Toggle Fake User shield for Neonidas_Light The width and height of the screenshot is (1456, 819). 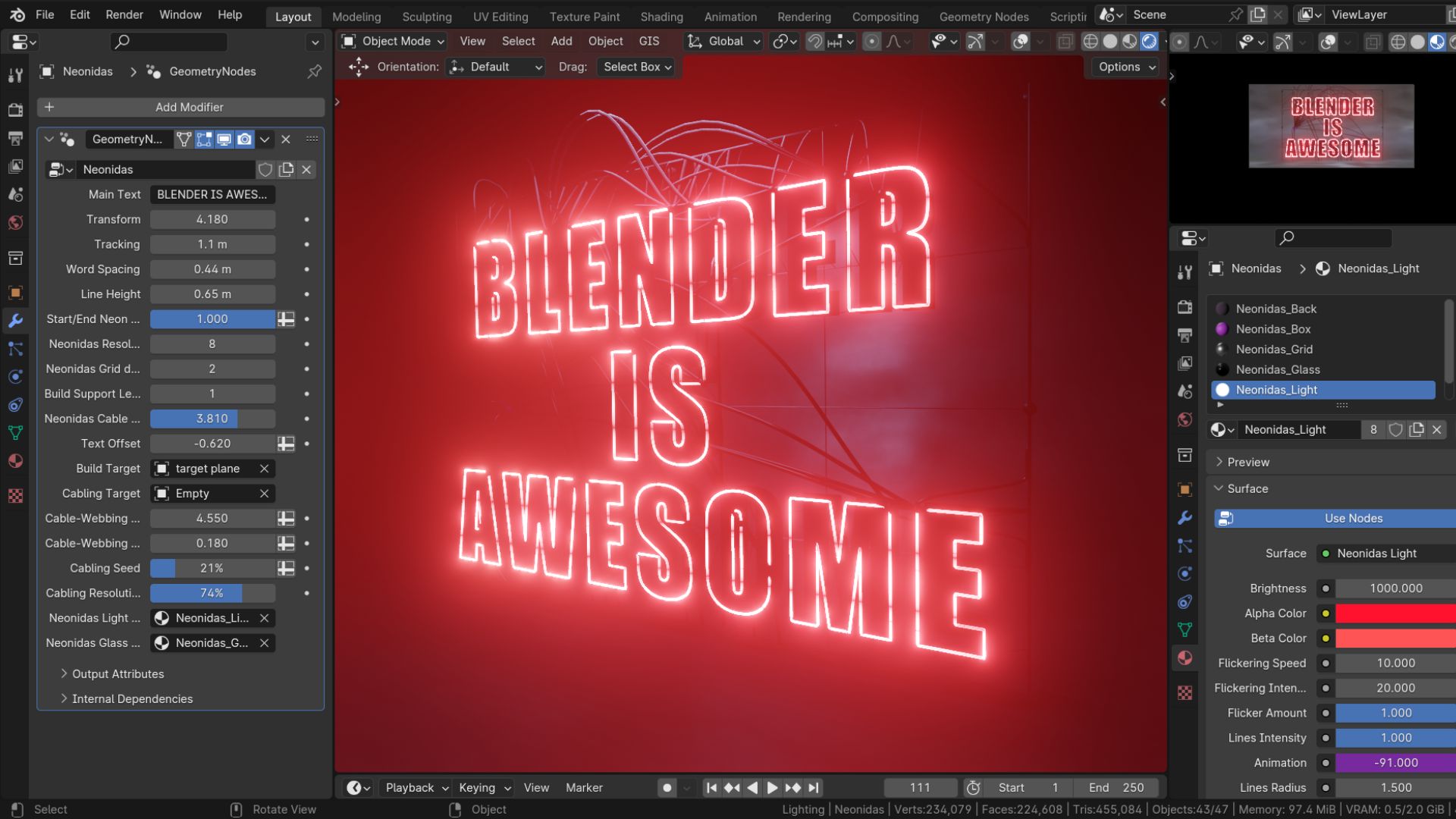[1395, 430]
